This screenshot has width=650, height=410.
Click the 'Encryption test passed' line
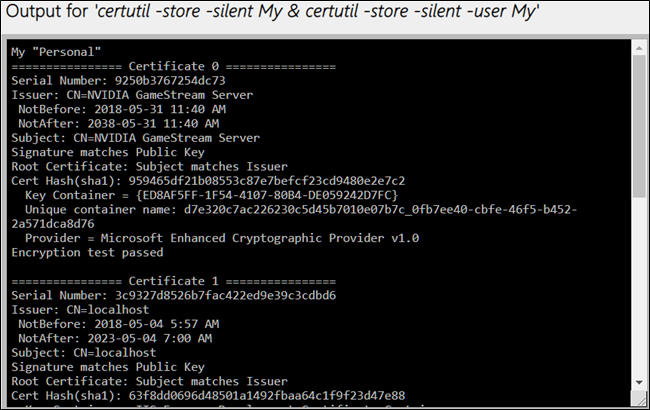(87, 252)
